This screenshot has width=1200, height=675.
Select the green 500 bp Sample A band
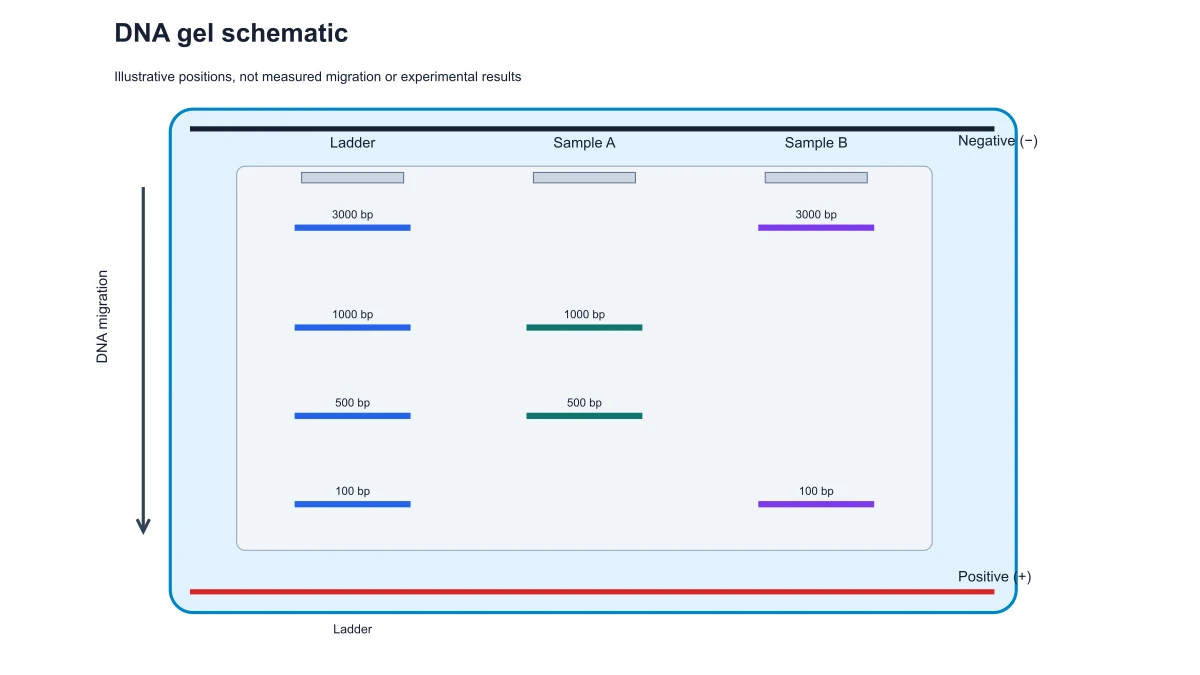click(x=584, y=416)
